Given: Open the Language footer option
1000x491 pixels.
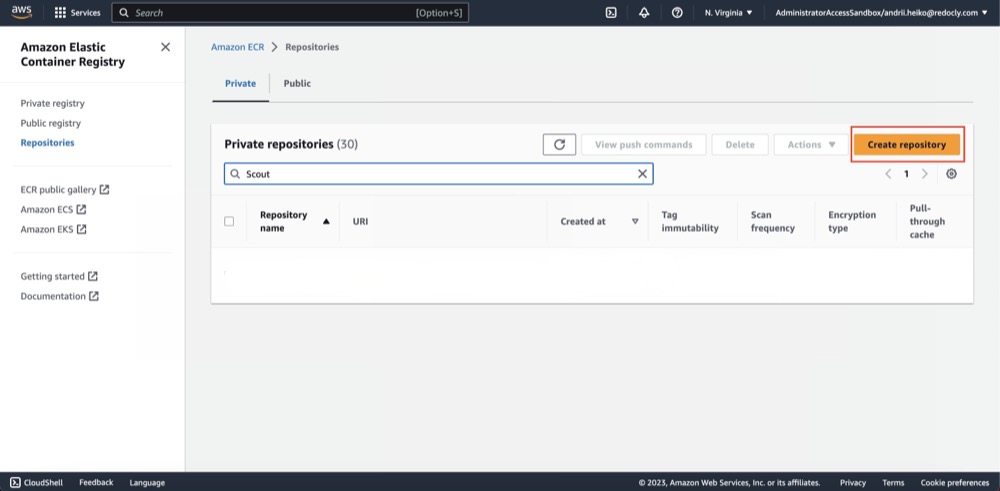Looking at the screenshot, I should click(x=147, y=483).
